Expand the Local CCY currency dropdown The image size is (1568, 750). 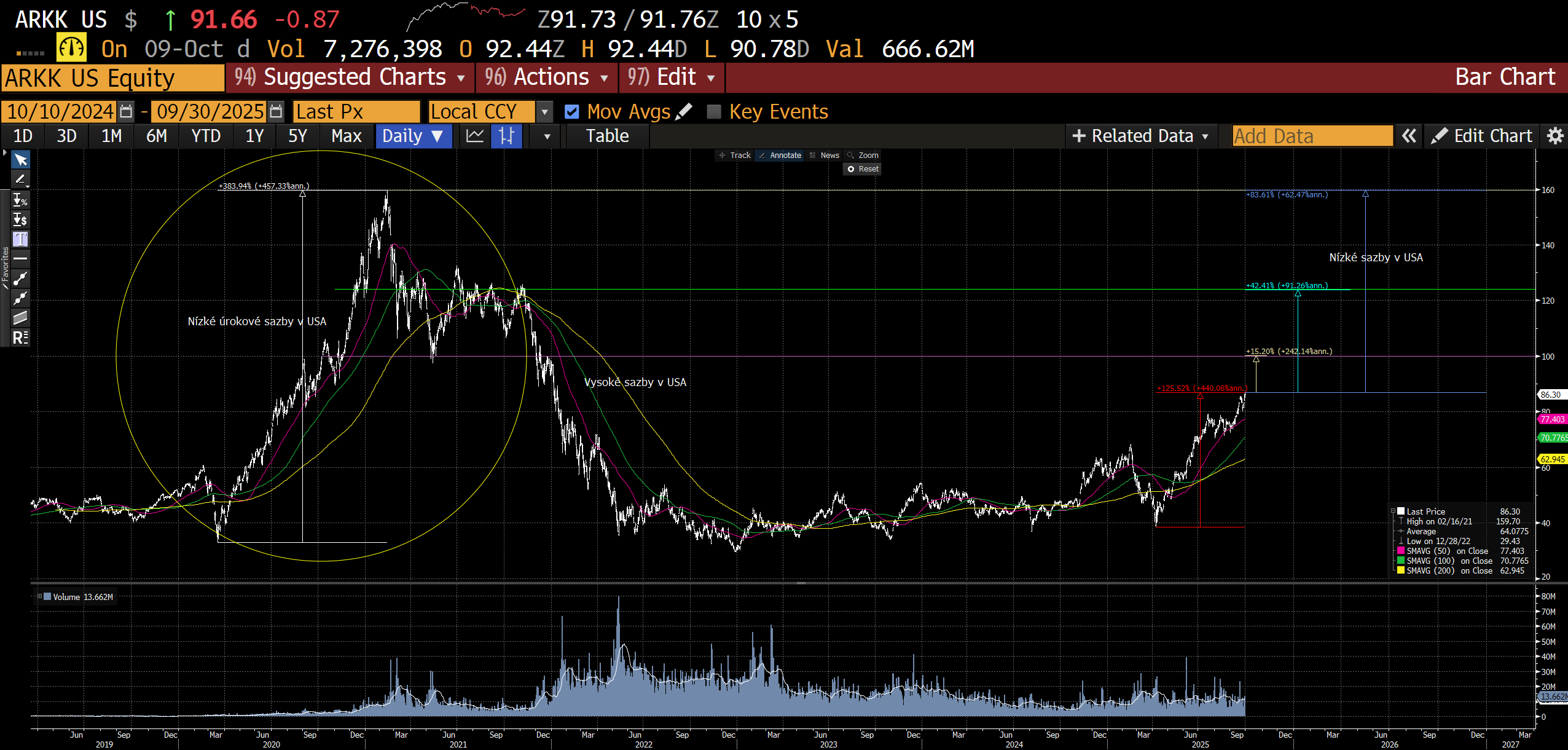click(x=544, y=112)
